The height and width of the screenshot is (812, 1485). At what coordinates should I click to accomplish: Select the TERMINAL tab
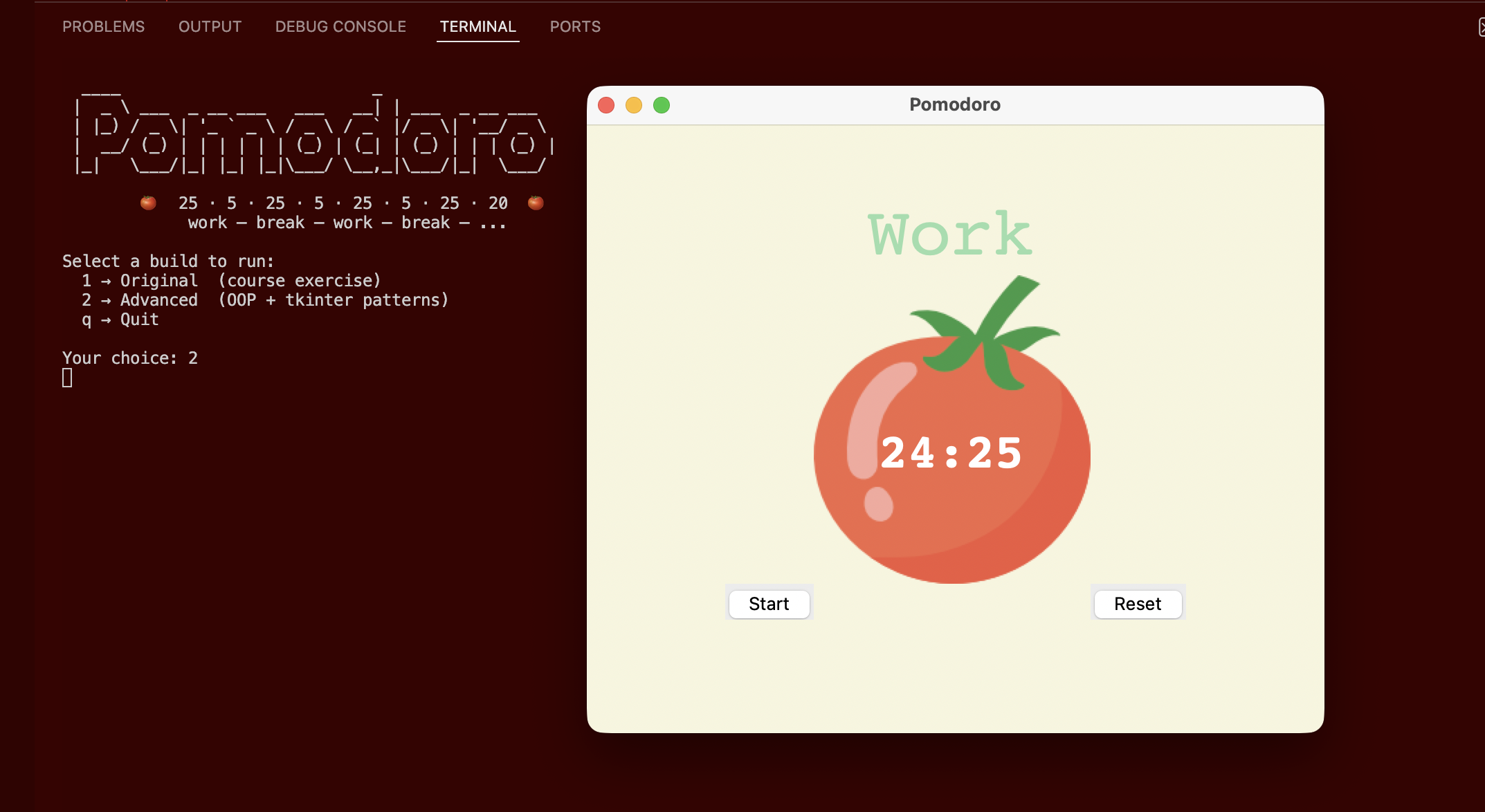pos(478,26)
